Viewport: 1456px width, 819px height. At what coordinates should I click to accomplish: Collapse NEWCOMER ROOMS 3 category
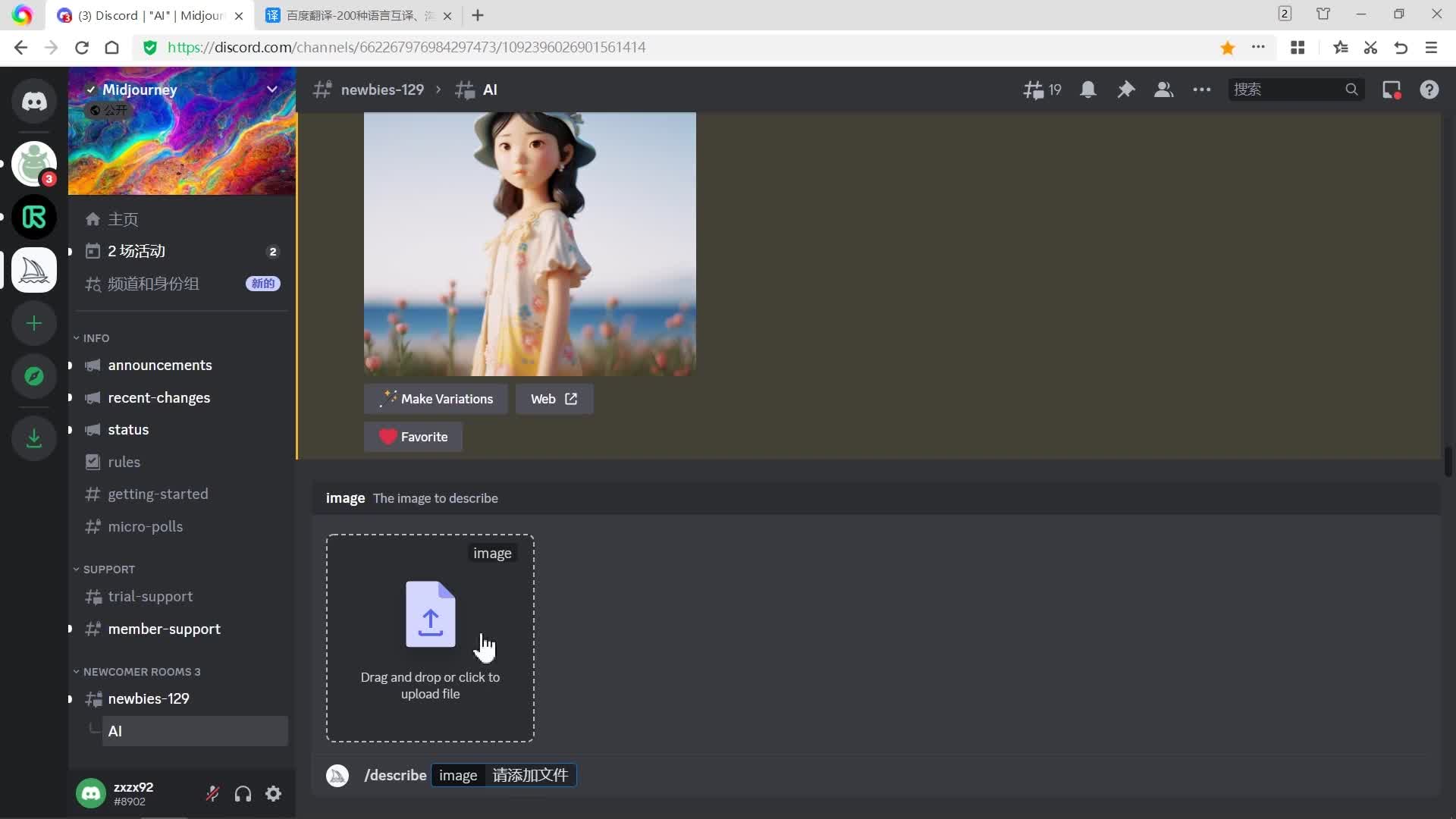coord(141,672)
